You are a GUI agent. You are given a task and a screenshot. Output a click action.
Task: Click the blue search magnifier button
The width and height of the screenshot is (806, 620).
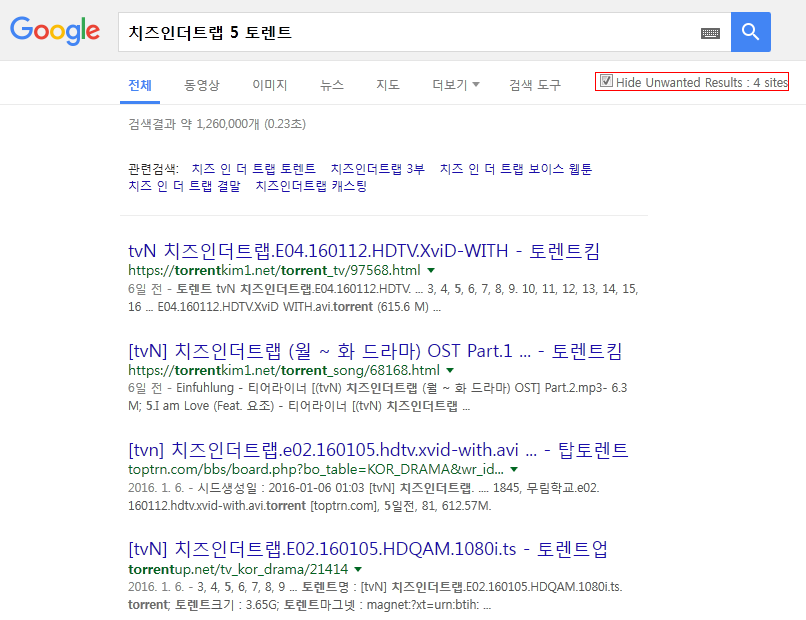pyautogui.click(x=750, y=32)
